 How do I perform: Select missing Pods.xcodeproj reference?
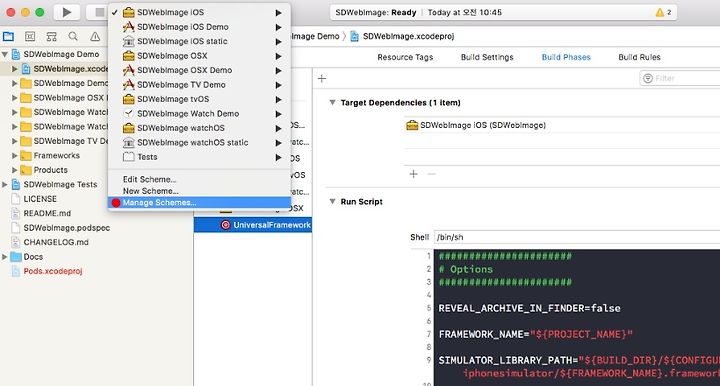tap(53, 271)
